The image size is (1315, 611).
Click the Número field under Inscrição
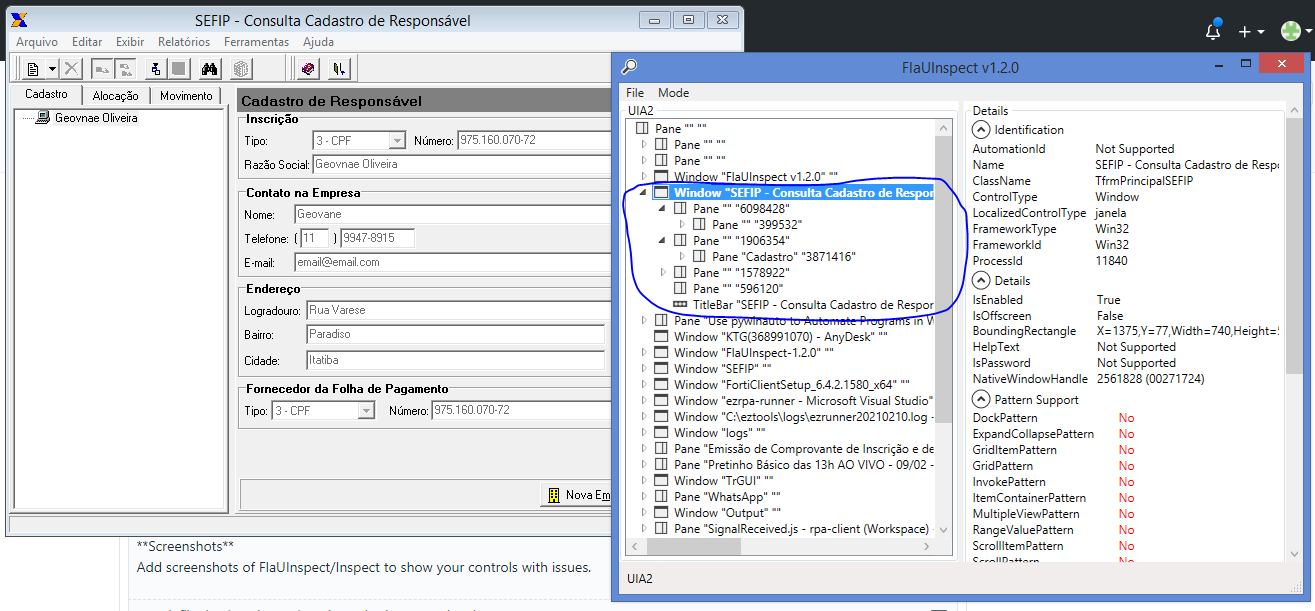point(534,141)
